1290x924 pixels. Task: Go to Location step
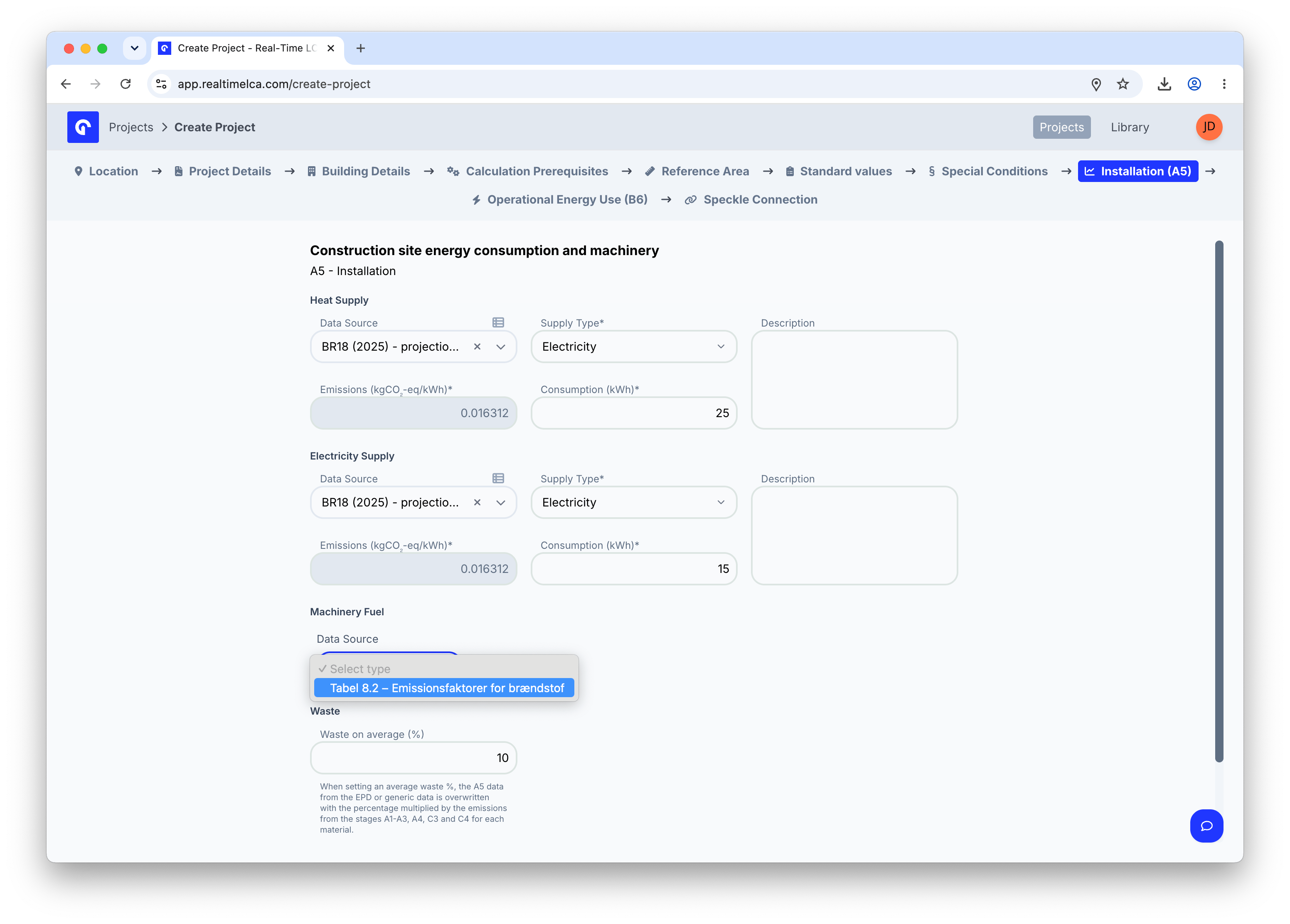(106, 171)
